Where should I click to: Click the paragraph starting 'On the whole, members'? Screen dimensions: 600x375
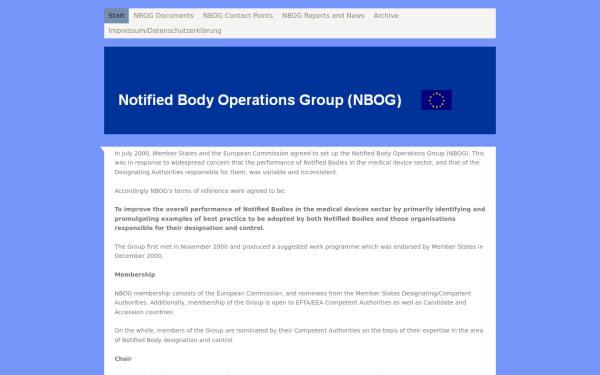click(x=299, y=335)
